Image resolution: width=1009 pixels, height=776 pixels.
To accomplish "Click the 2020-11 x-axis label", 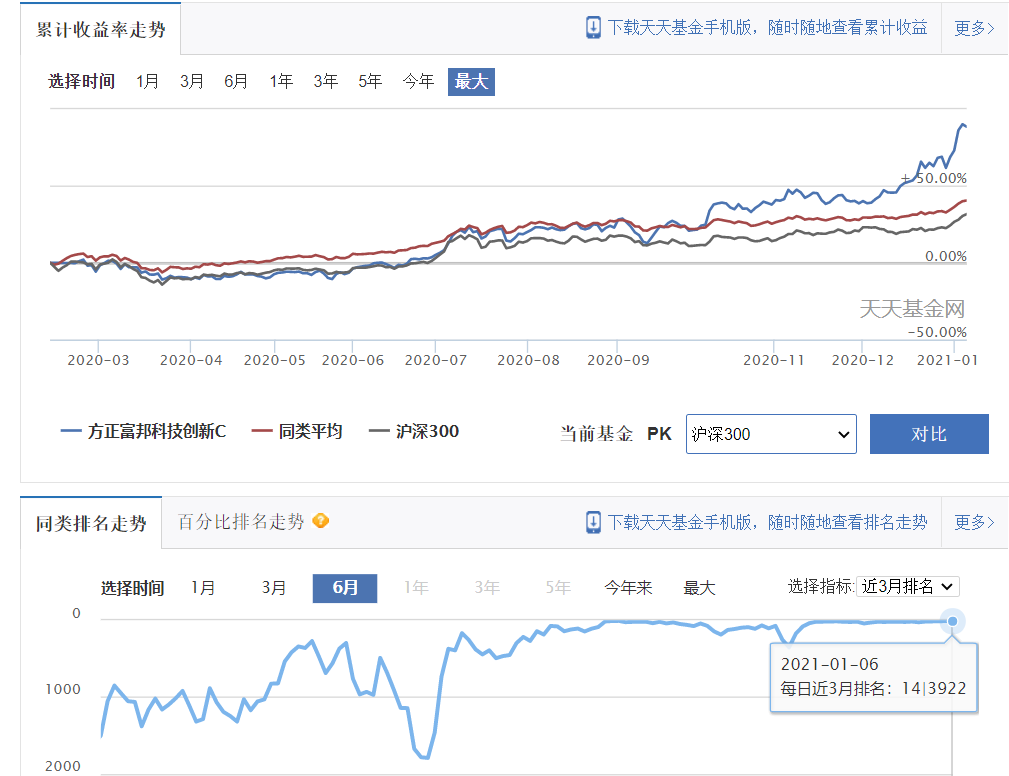I will pos(774,360).
